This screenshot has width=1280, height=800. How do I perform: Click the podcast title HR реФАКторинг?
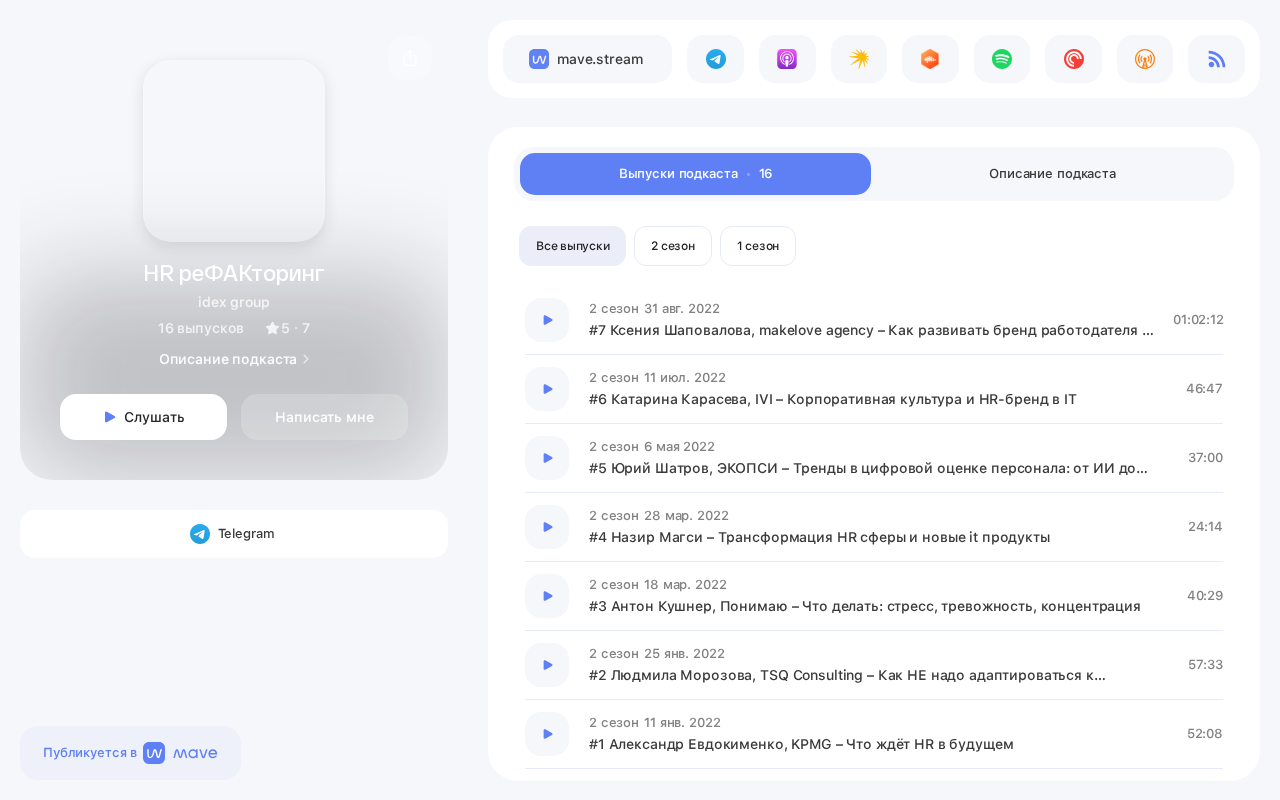(x=234, y=273)
